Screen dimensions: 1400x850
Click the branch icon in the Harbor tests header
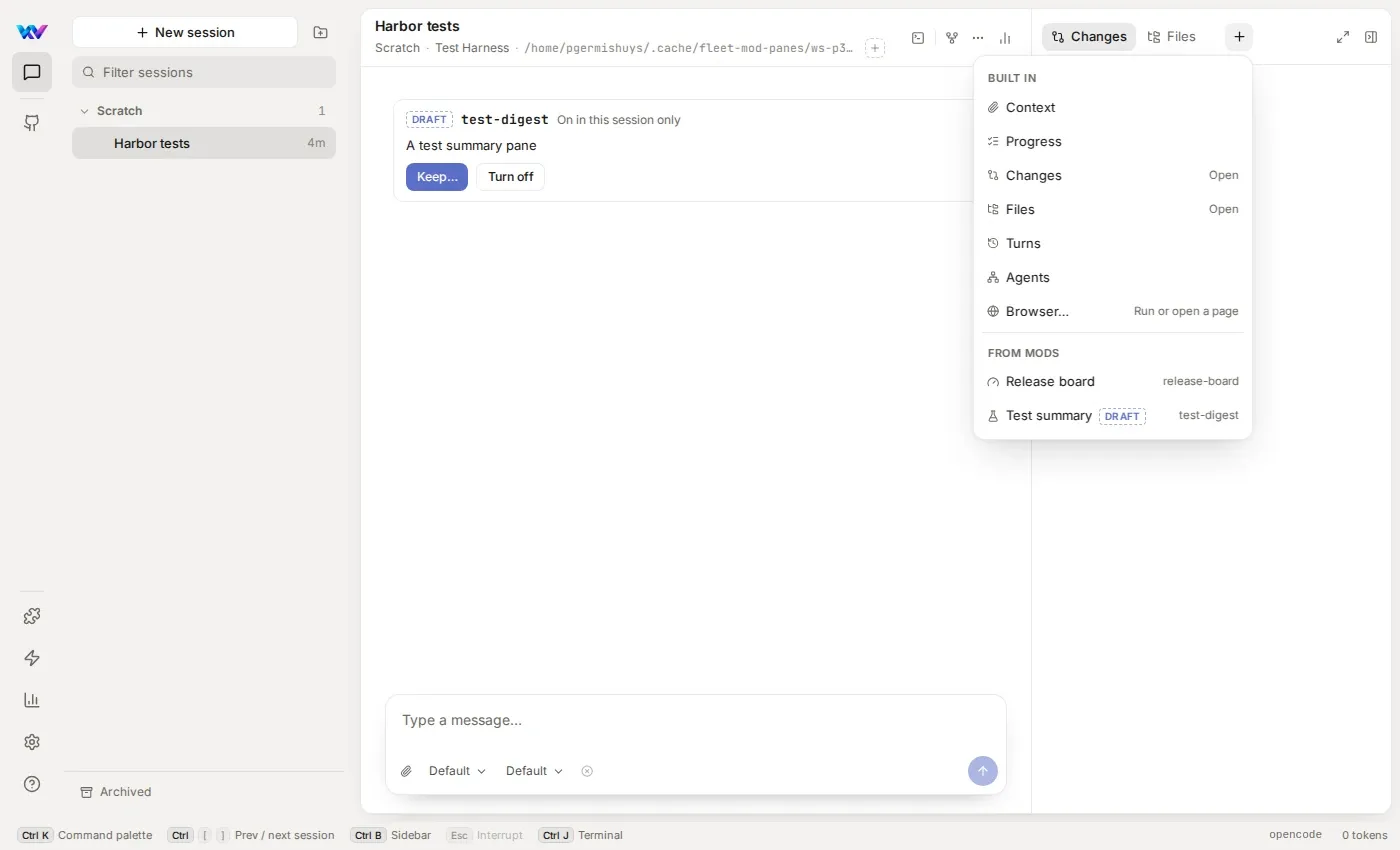(952, 38)
